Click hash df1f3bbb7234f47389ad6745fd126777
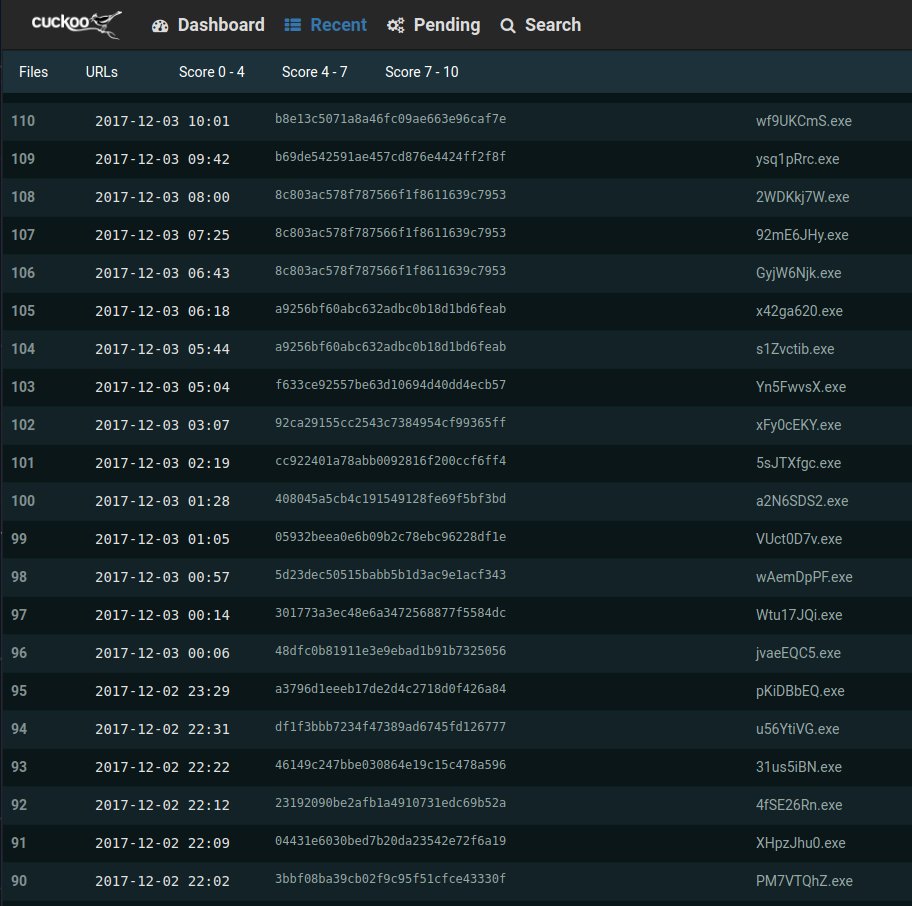The image size is (912, 906). [390, 727]
